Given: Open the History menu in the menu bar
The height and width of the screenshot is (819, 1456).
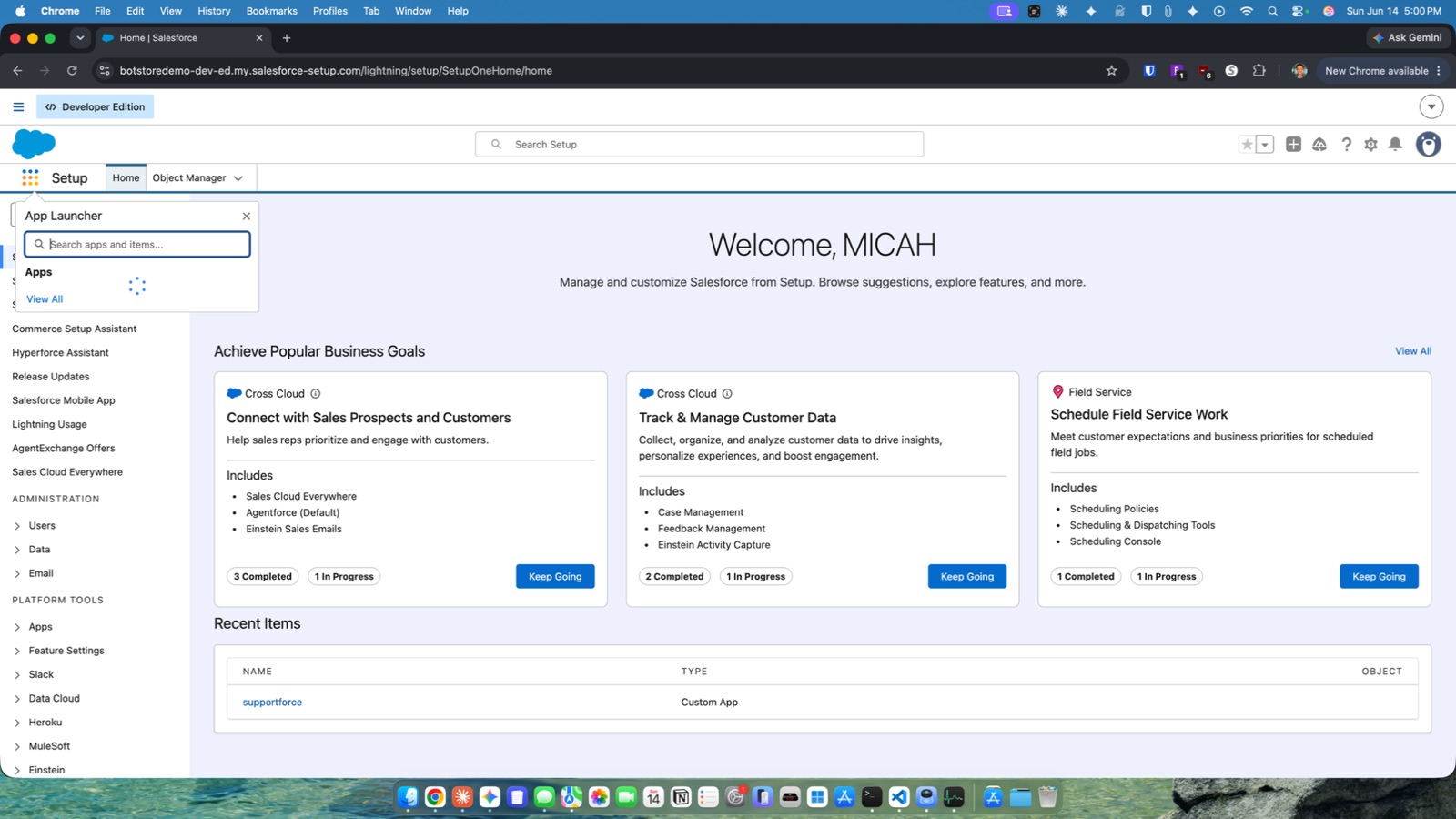Looking at the screenshot, I should [214, 11].
